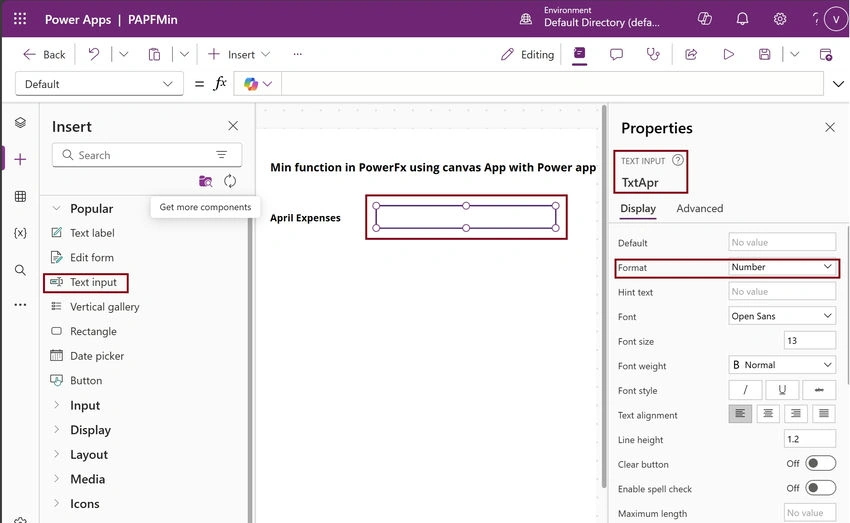The image size is (850, 523).
Task: Insert a Date picker control
Action: tap(97, 356)
